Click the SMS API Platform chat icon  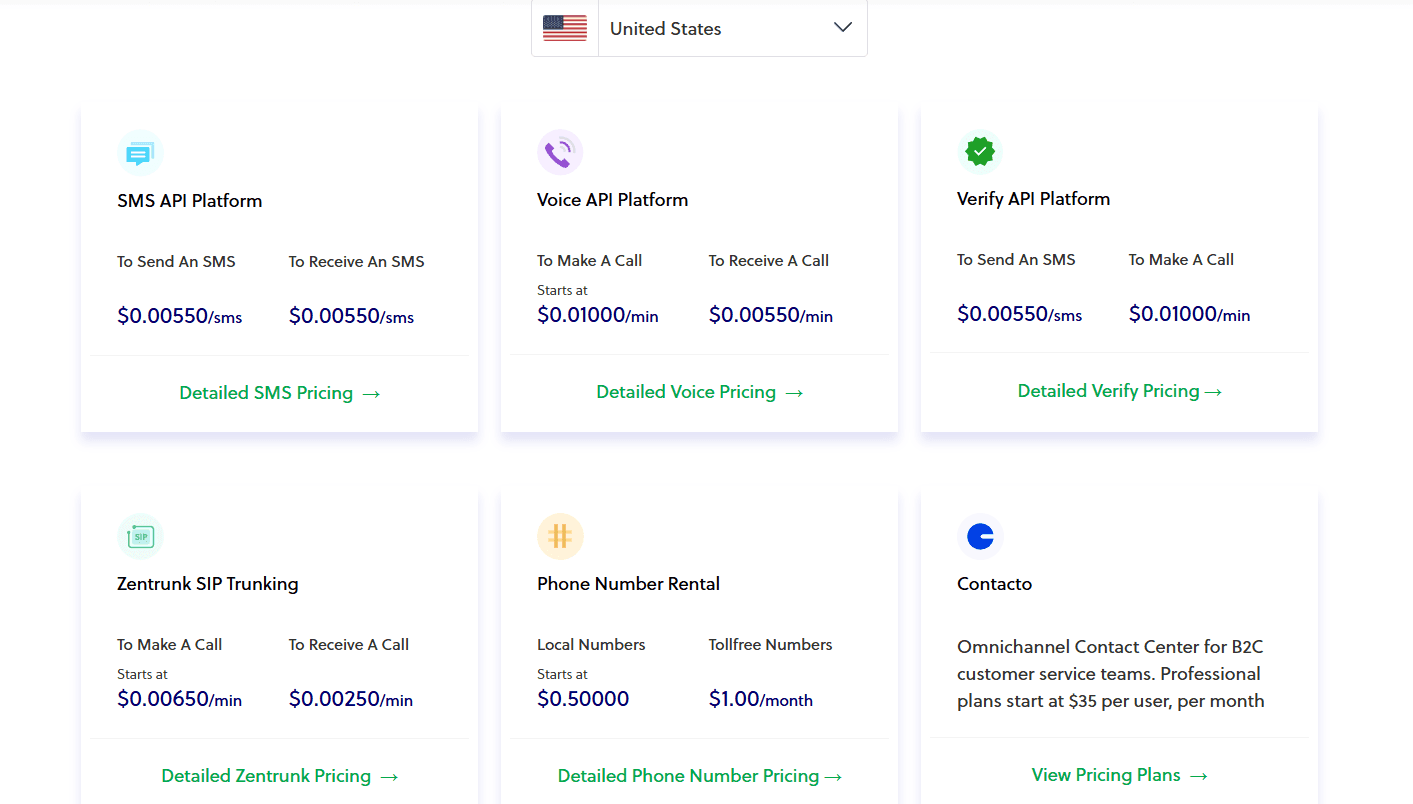pyautogui.click(x=140, y=154)
